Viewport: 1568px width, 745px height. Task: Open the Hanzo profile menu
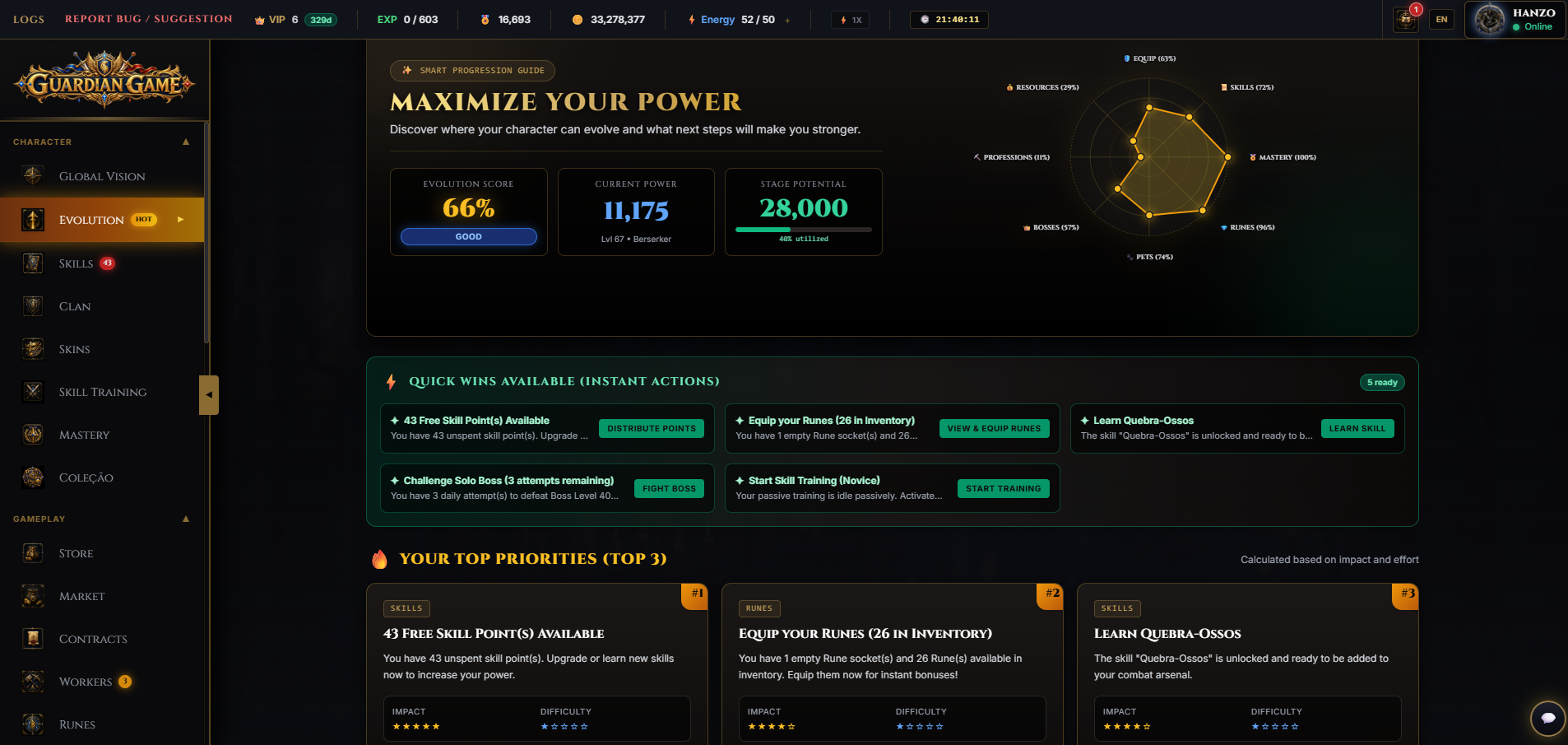coord(1515,20)
